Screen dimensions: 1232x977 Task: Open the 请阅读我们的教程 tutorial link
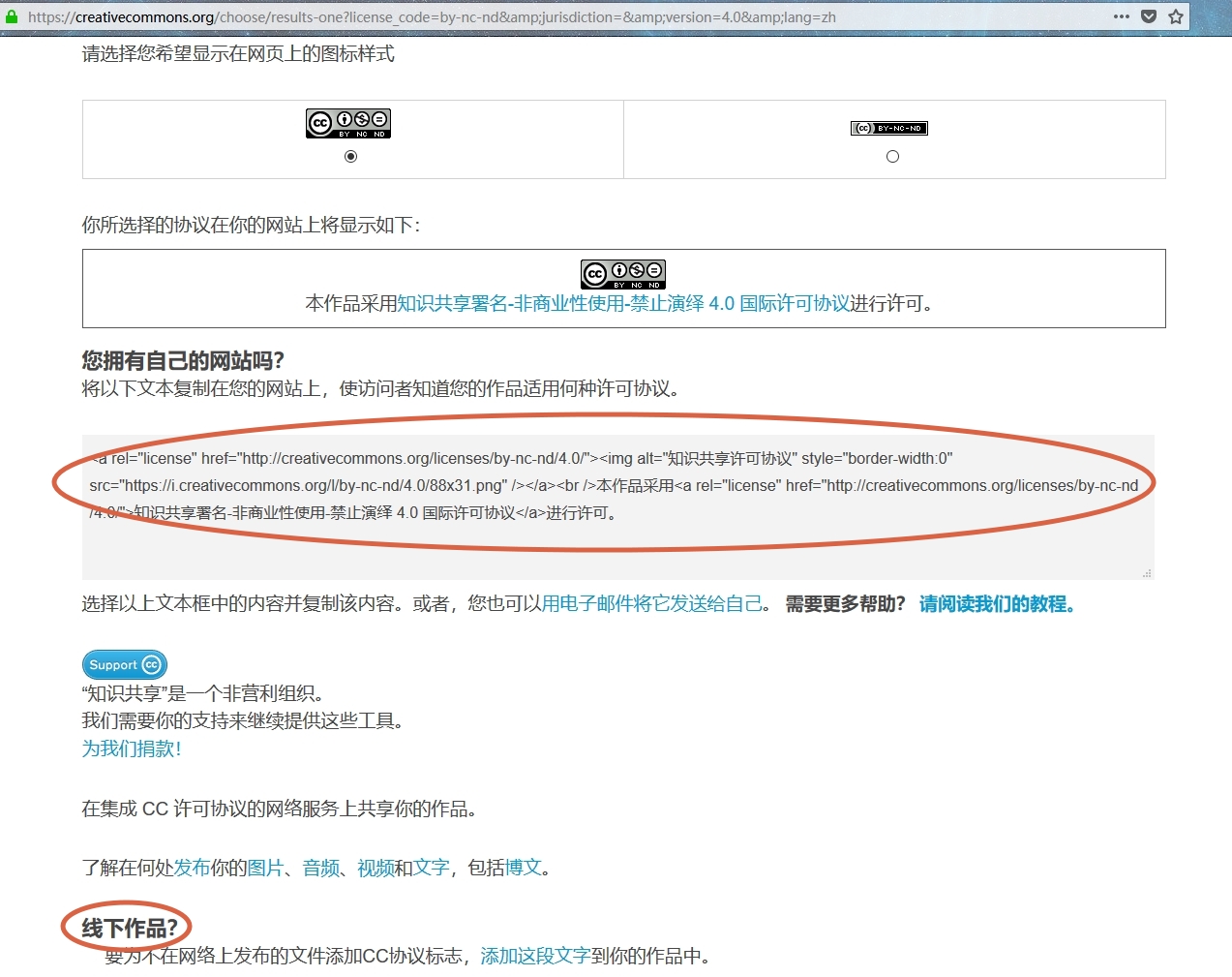coord(997,604)
